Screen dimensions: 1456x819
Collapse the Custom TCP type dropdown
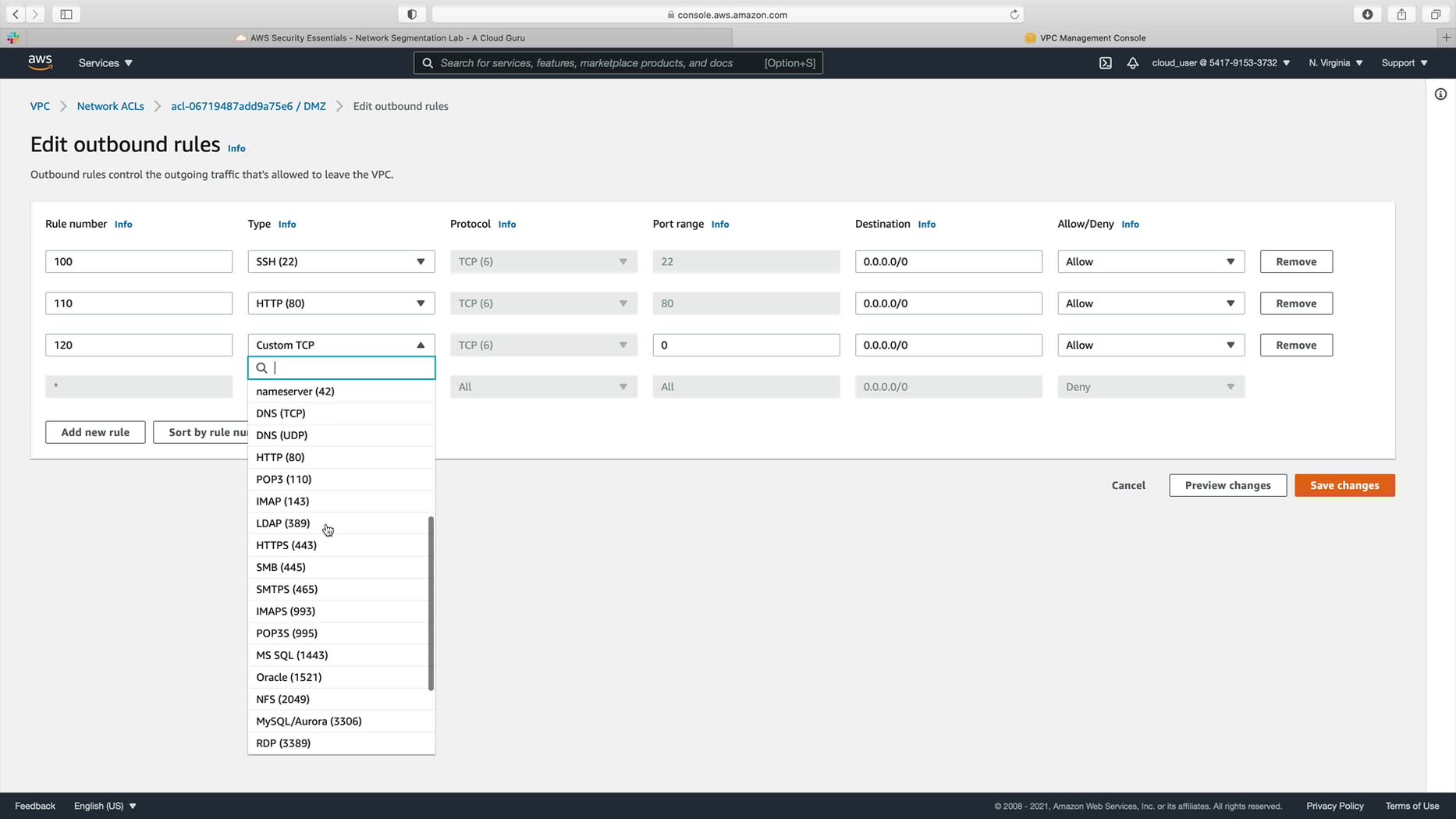click(341, 345)
